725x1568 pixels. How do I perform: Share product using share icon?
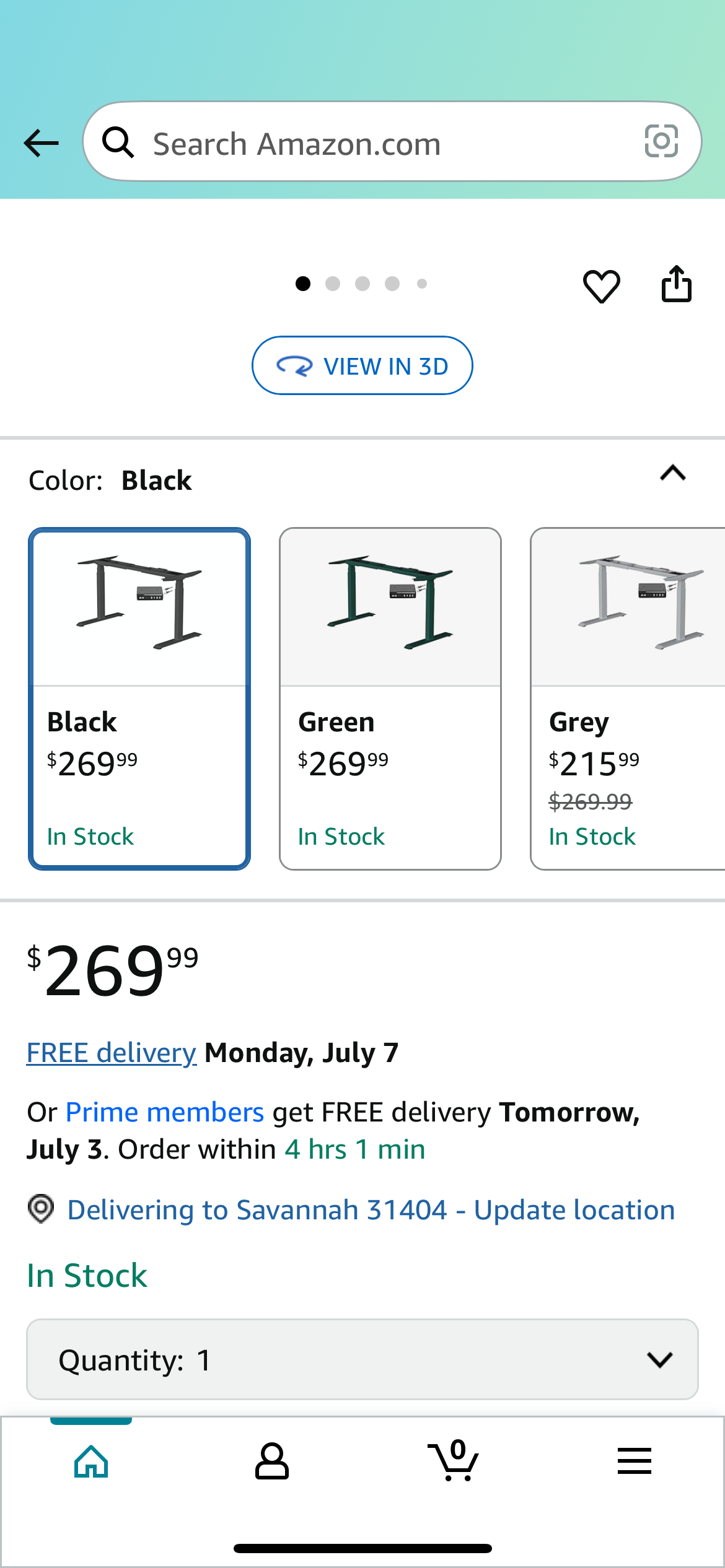click(x=676, y=284)
